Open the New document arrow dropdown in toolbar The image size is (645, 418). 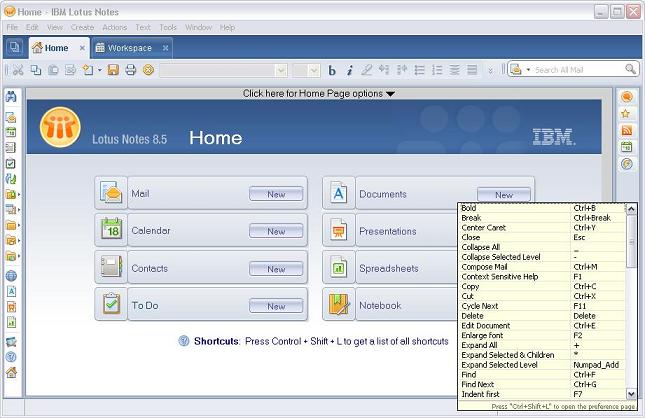100,70
